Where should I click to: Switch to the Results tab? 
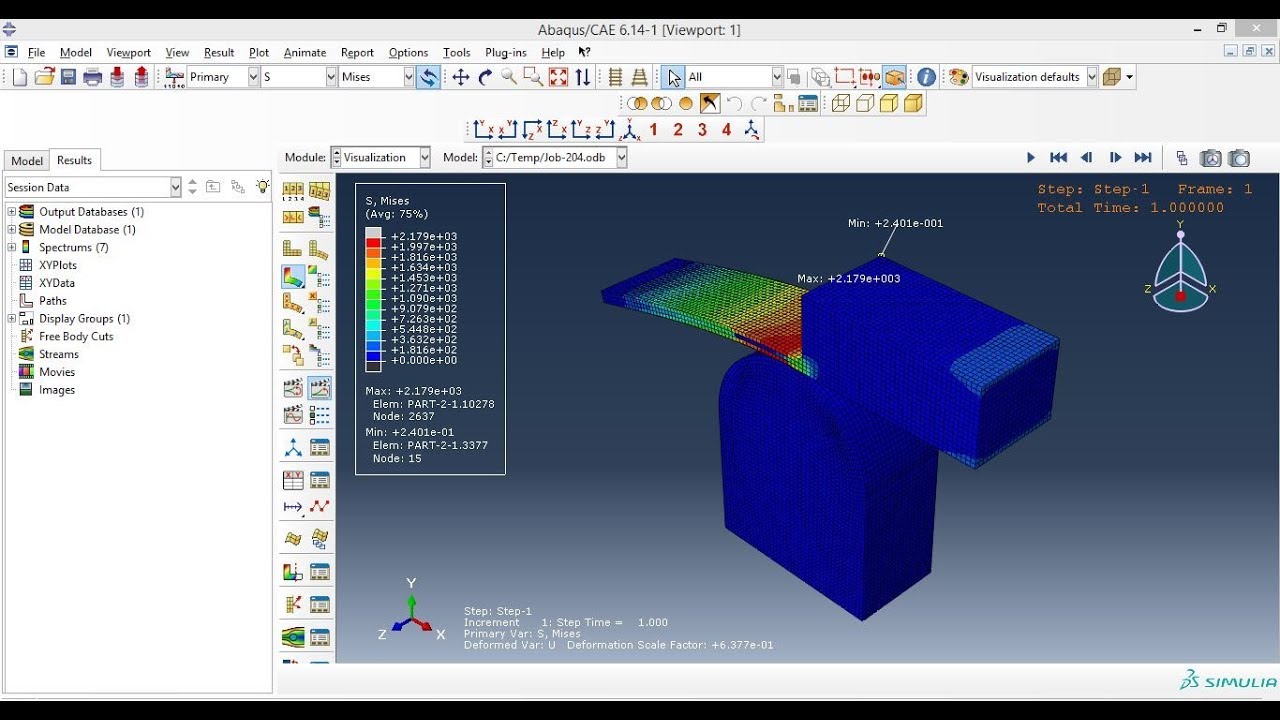(x=74, y=160)
